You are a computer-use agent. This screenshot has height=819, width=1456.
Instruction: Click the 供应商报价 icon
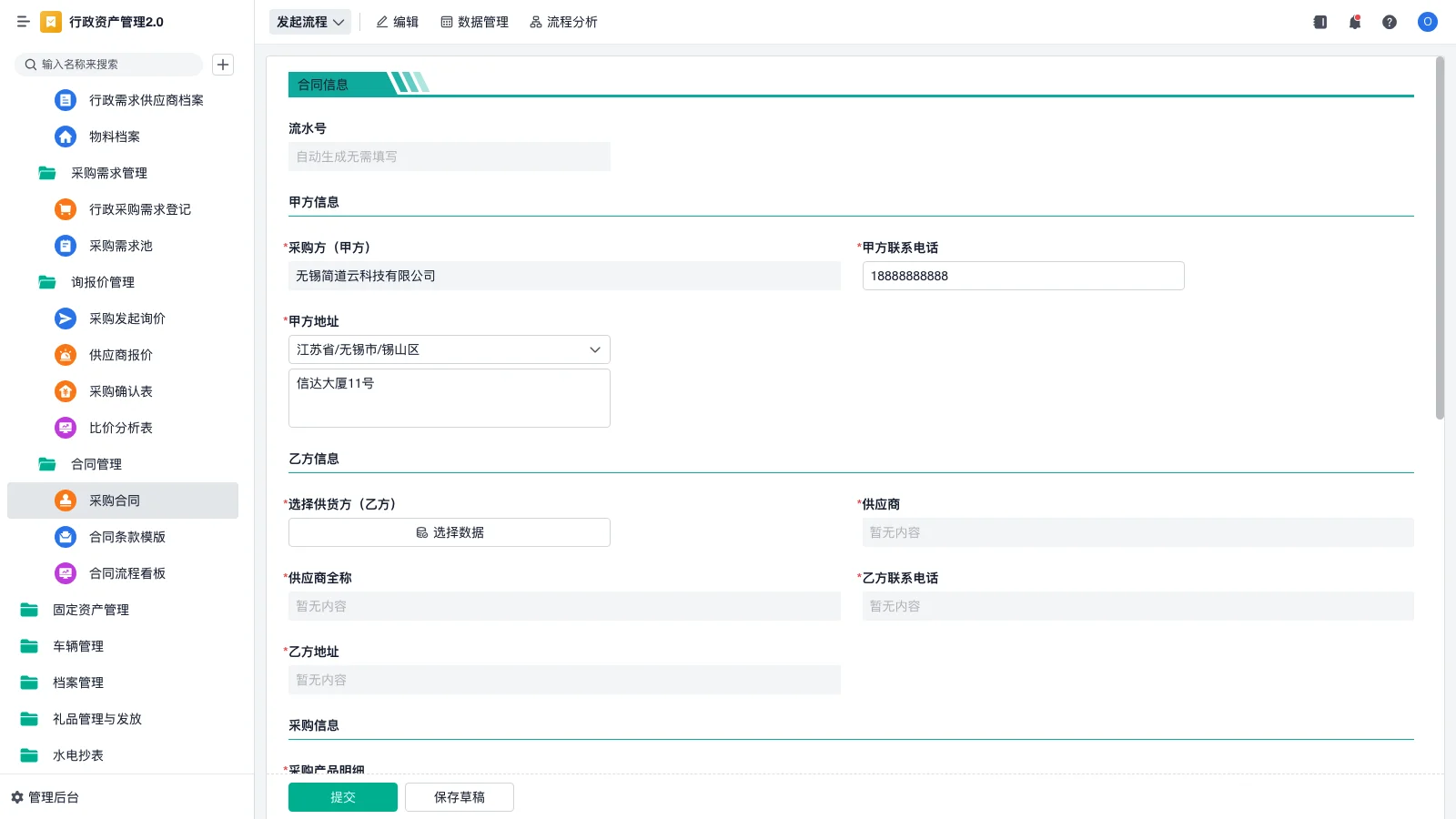[x=66, y=355]
